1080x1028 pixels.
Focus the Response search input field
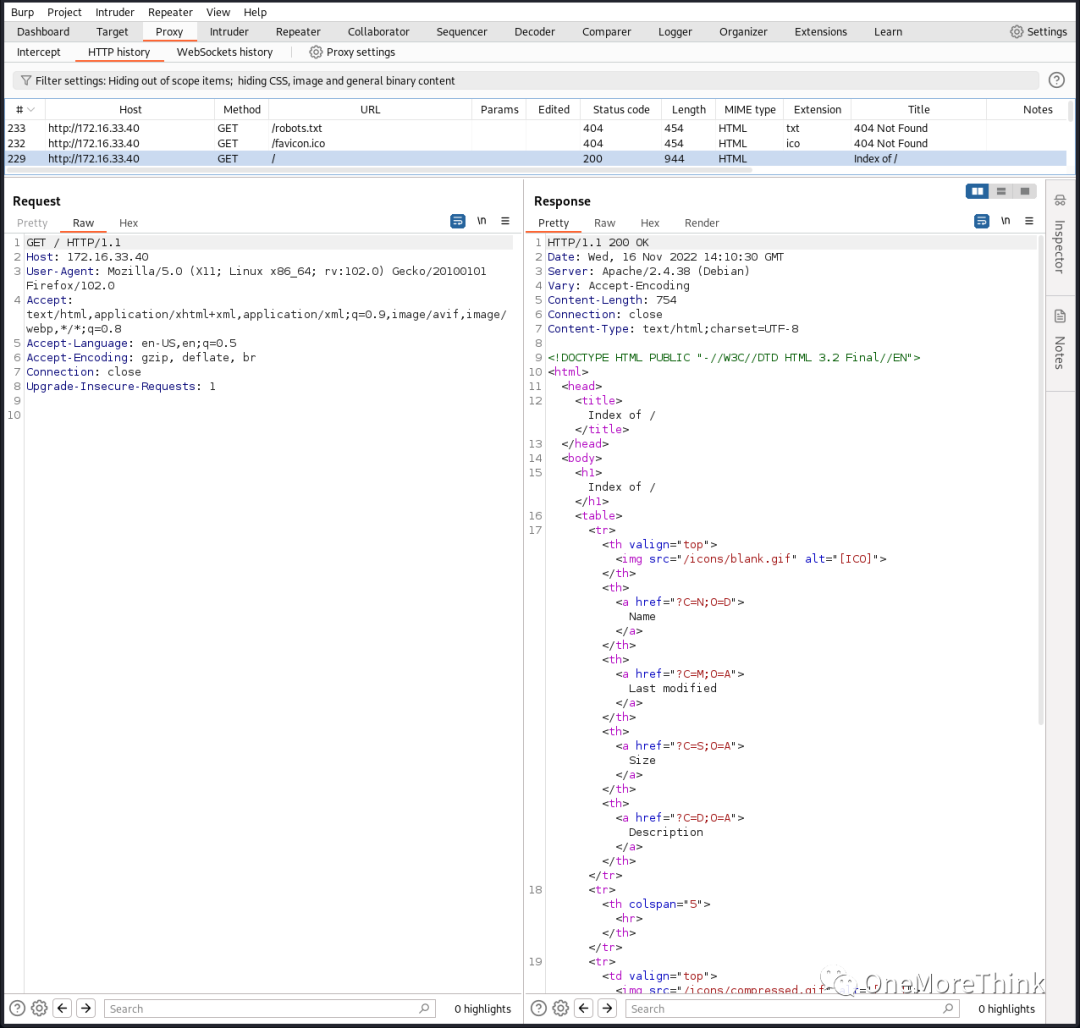click(792, 1008)
